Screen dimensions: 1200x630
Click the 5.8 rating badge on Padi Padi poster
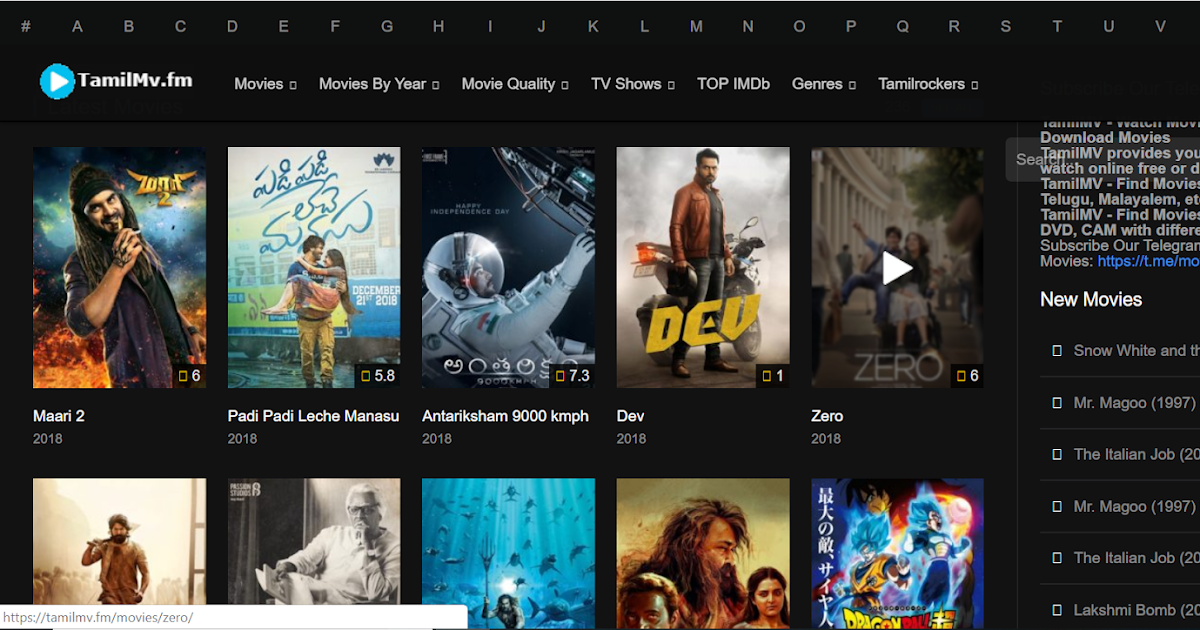(x=378, y=376)
